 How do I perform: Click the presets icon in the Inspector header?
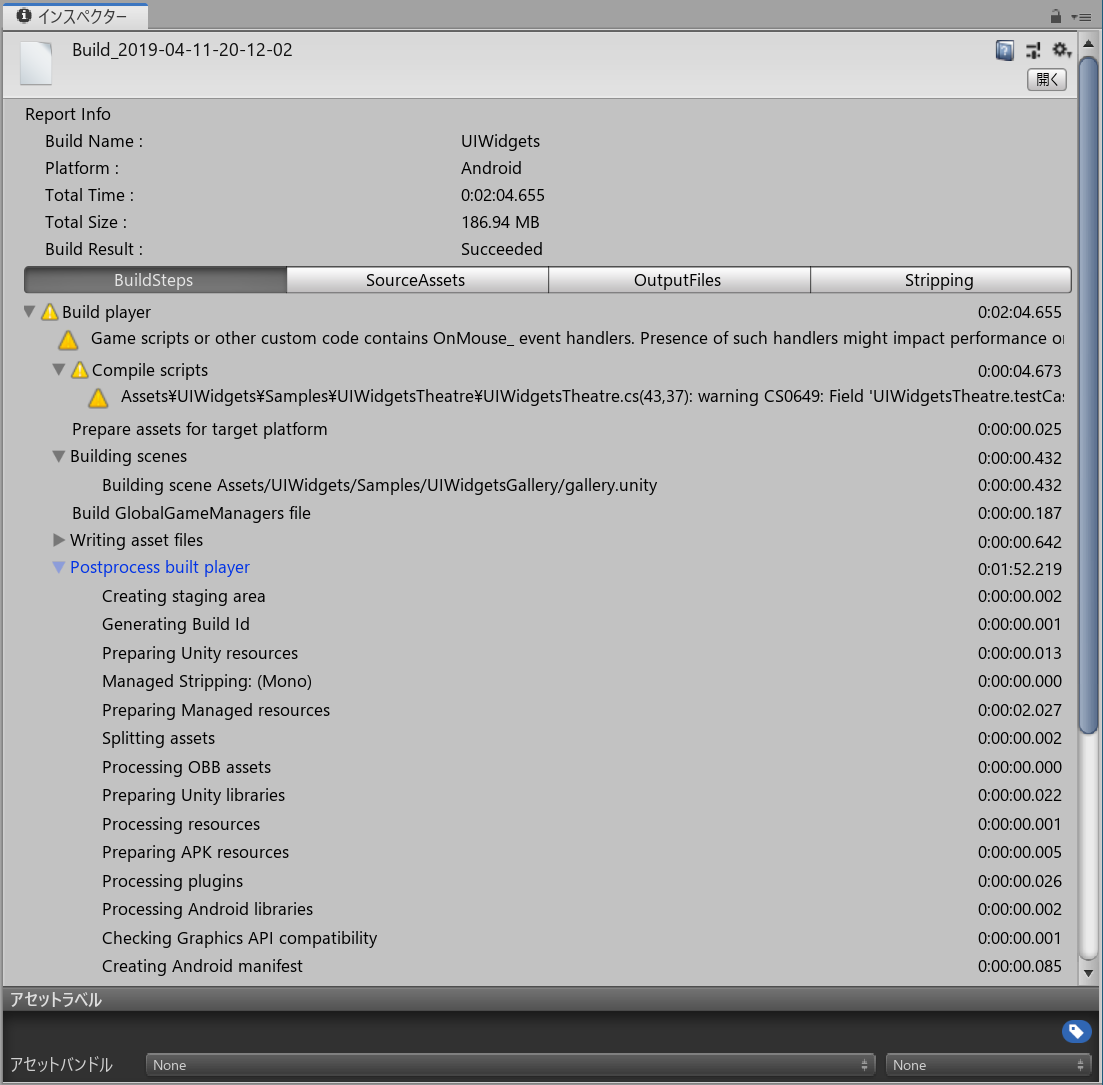point(1033,49)
